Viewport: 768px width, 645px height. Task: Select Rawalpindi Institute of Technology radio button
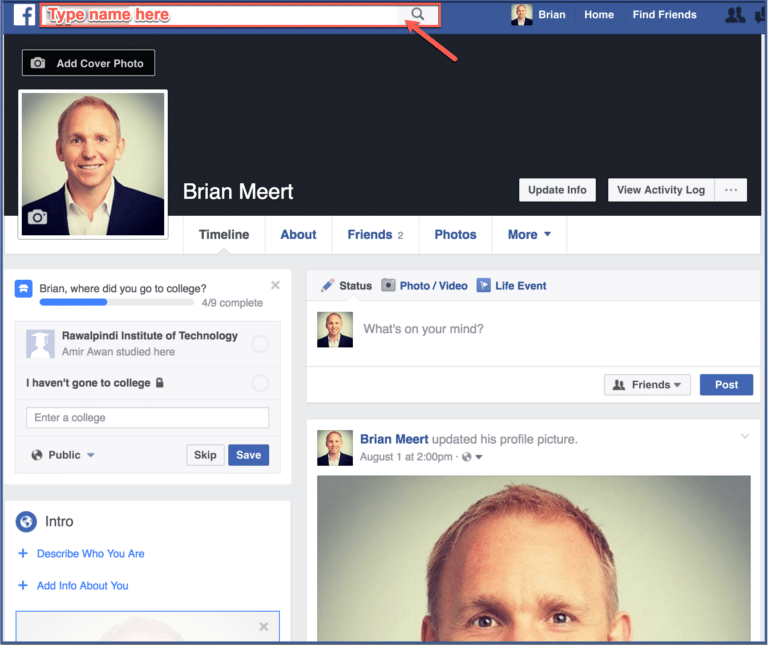260,344
